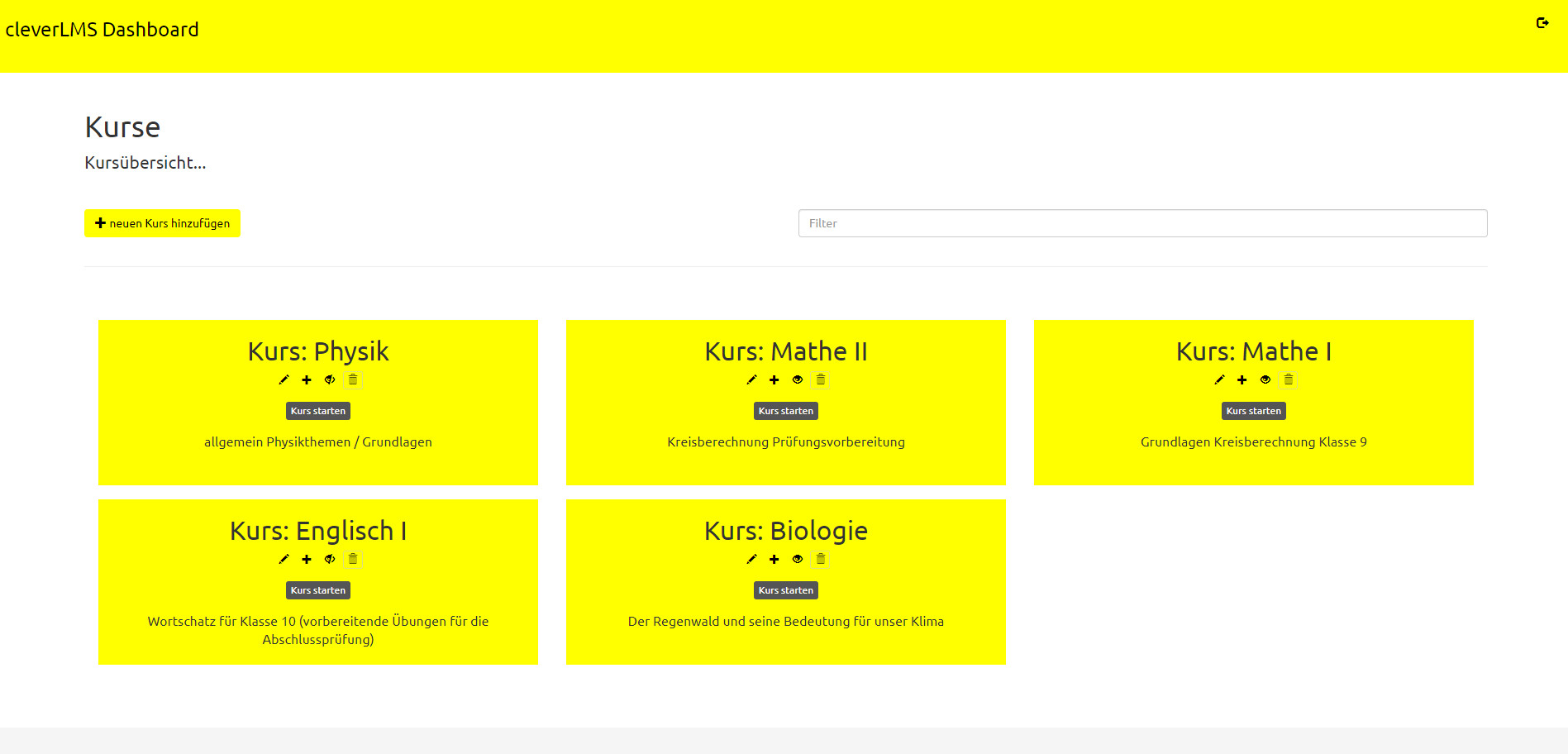
Task: Toggle visibility eye of Englisch I course
Action: (x=330, y=560)
